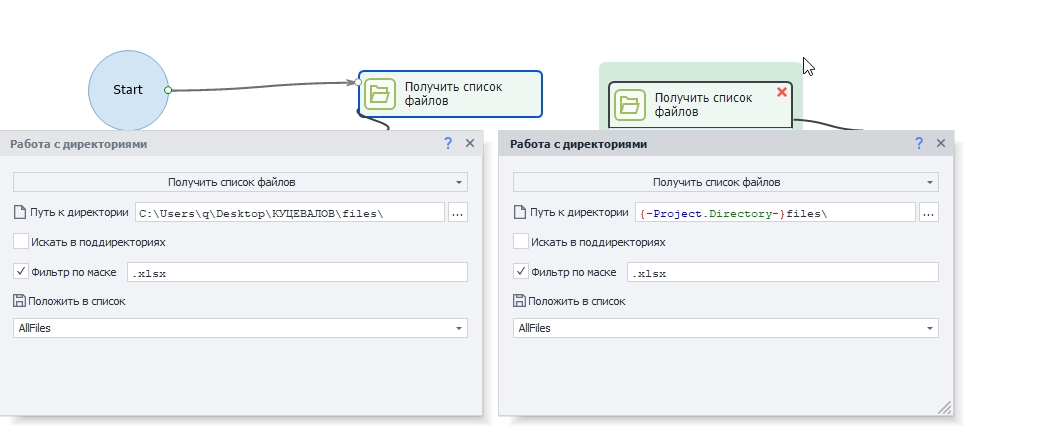This screenshot has height=432, width=1043.
Task: Click the red X on the right action block
Action: click(x=782, y=92)
